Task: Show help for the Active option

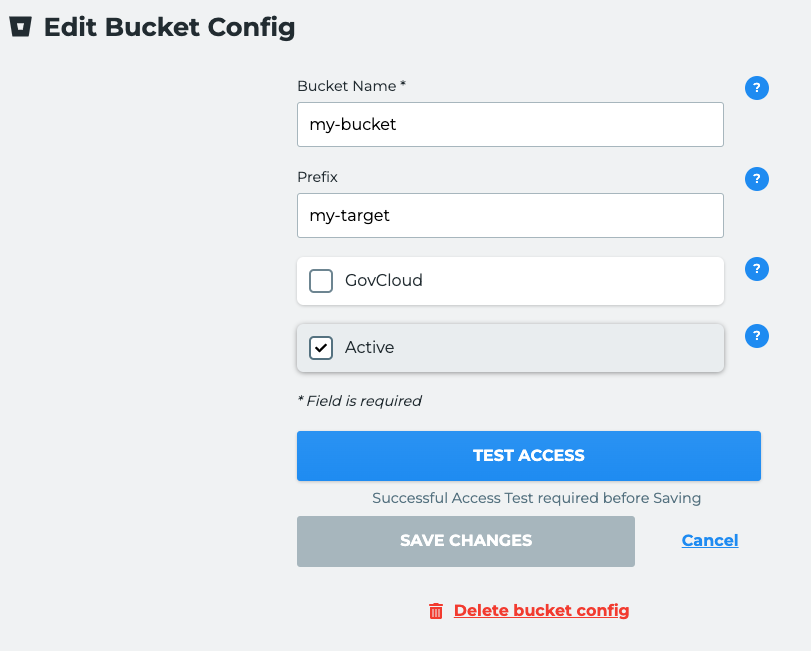Action: point(757,336)
